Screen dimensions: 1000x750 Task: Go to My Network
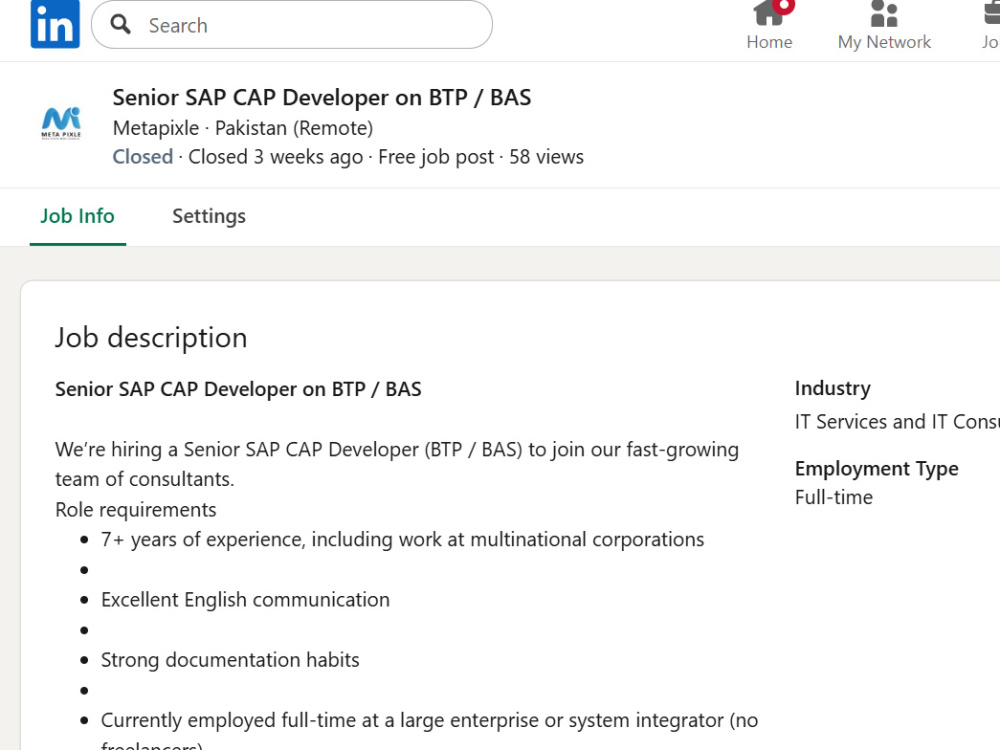tap(884, 26)
